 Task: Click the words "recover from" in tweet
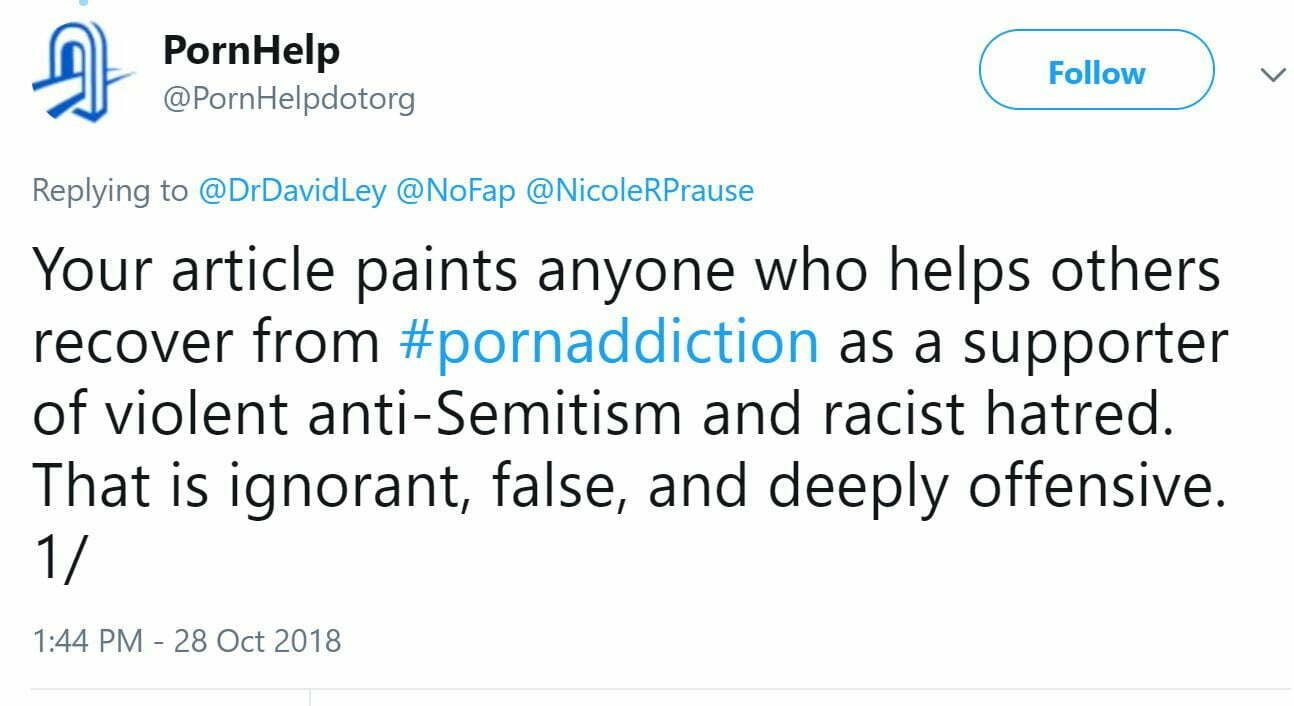pyautogui.click(x=205, y=342)
